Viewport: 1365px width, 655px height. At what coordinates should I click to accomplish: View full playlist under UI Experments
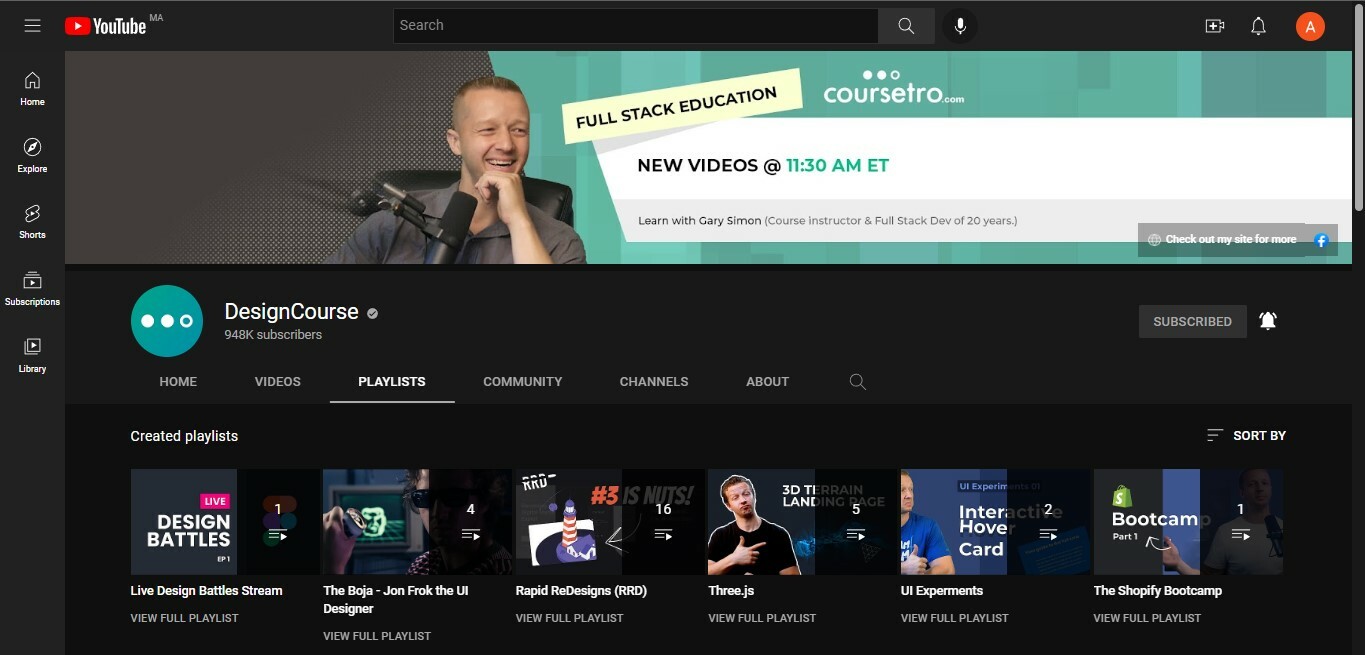click(954, 618)
